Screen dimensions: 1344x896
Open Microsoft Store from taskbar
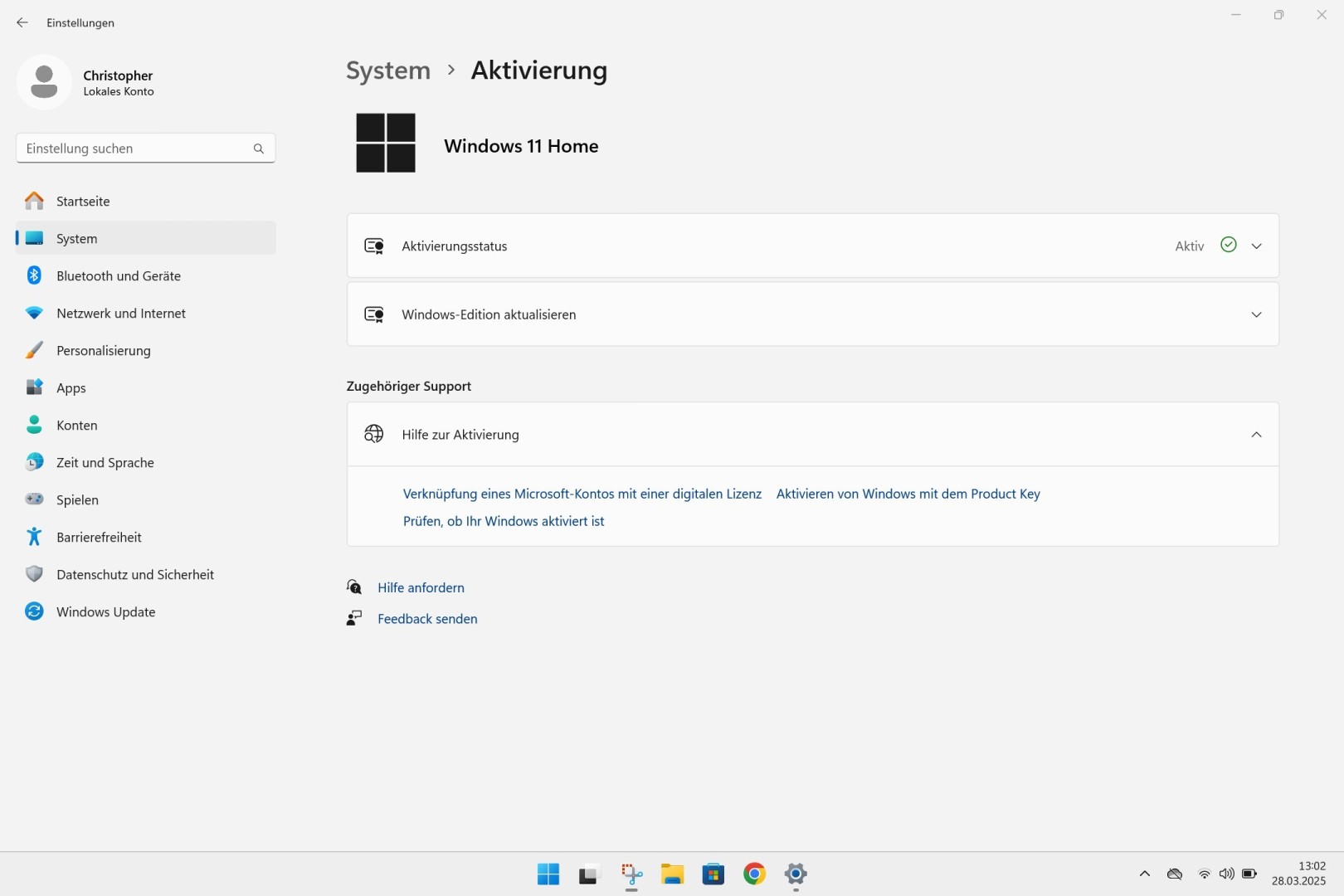coord(713,874)
